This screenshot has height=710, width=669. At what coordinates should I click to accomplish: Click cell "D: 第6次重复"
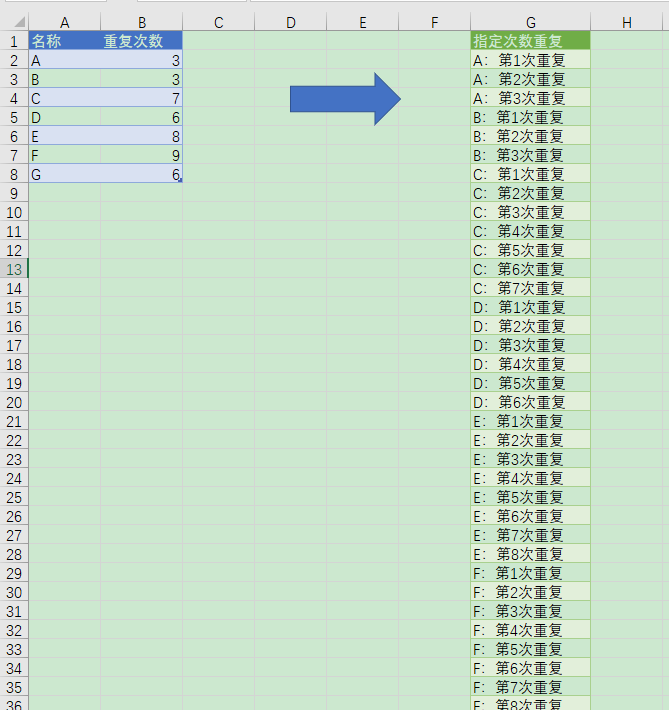click(531, 402)
